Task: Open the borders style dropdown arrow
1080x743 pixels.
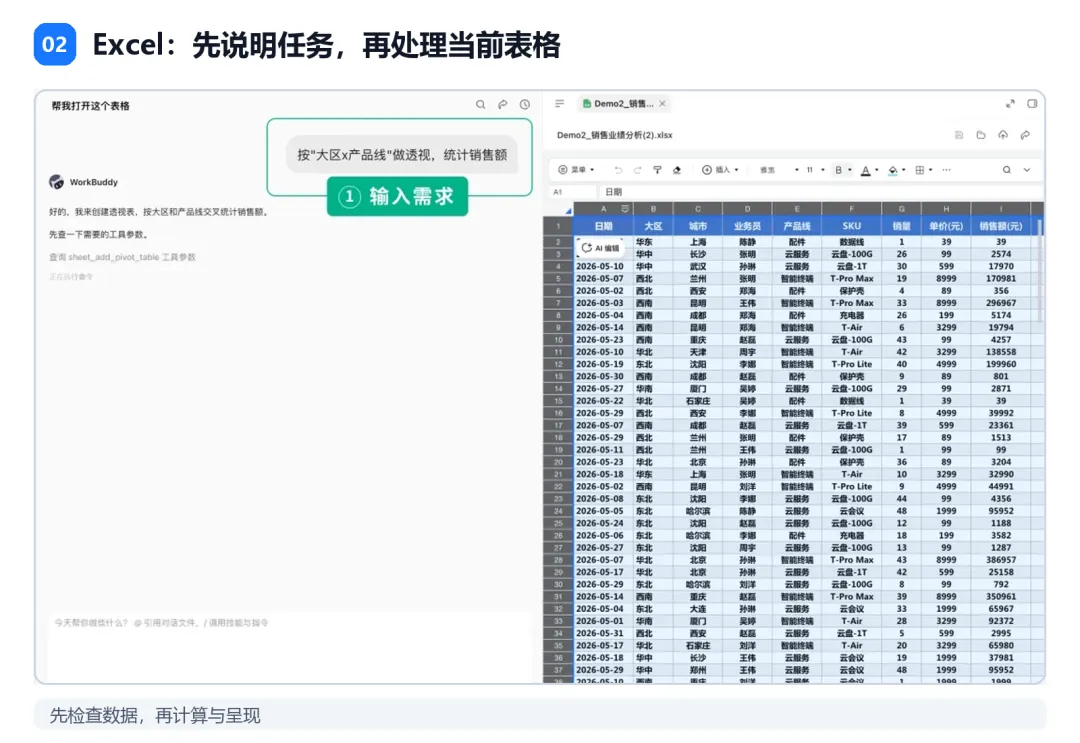Action: pos(931,170)
